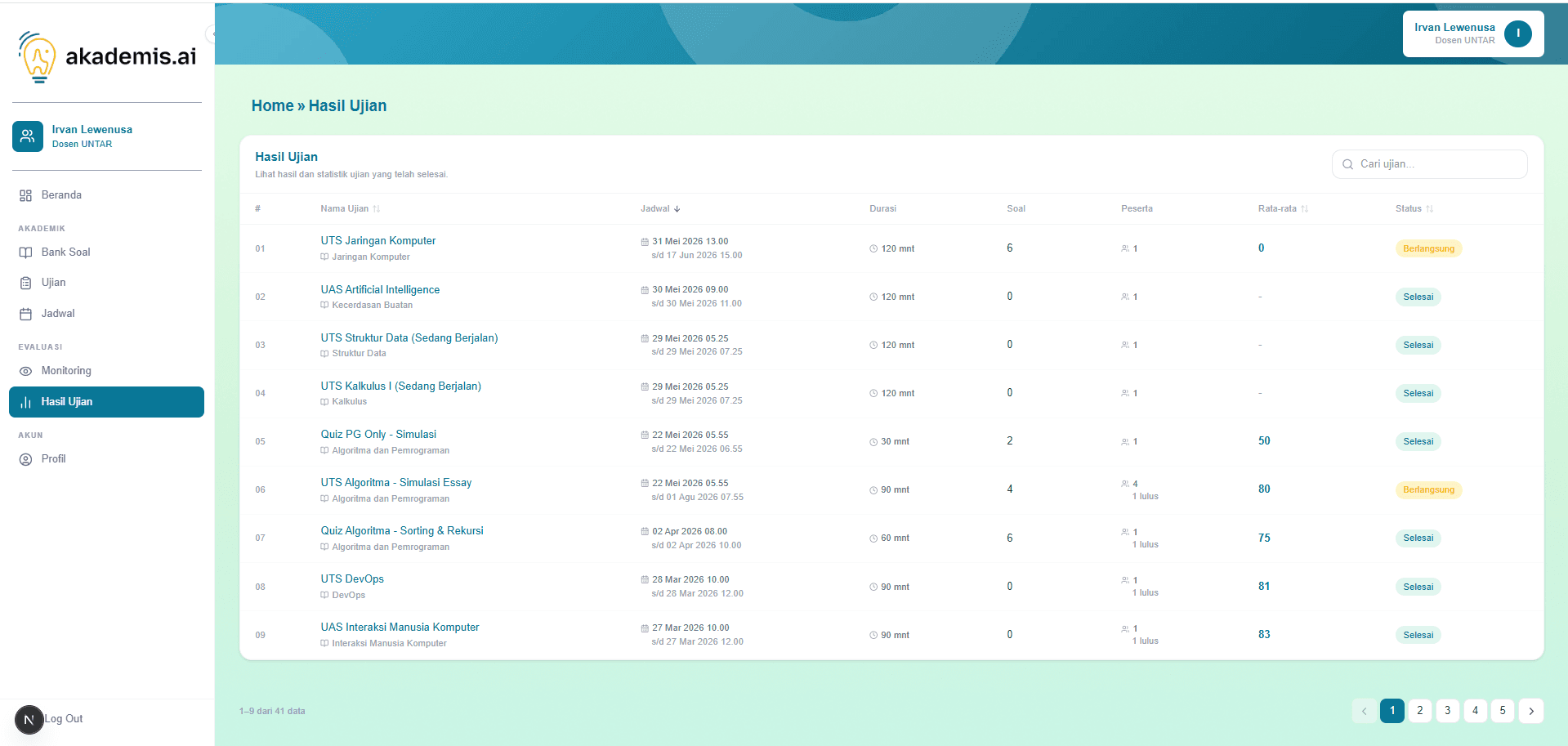
Task: Open the Irvan Lewenusa profile card top-right
Action: click(x=1473, y=34)
